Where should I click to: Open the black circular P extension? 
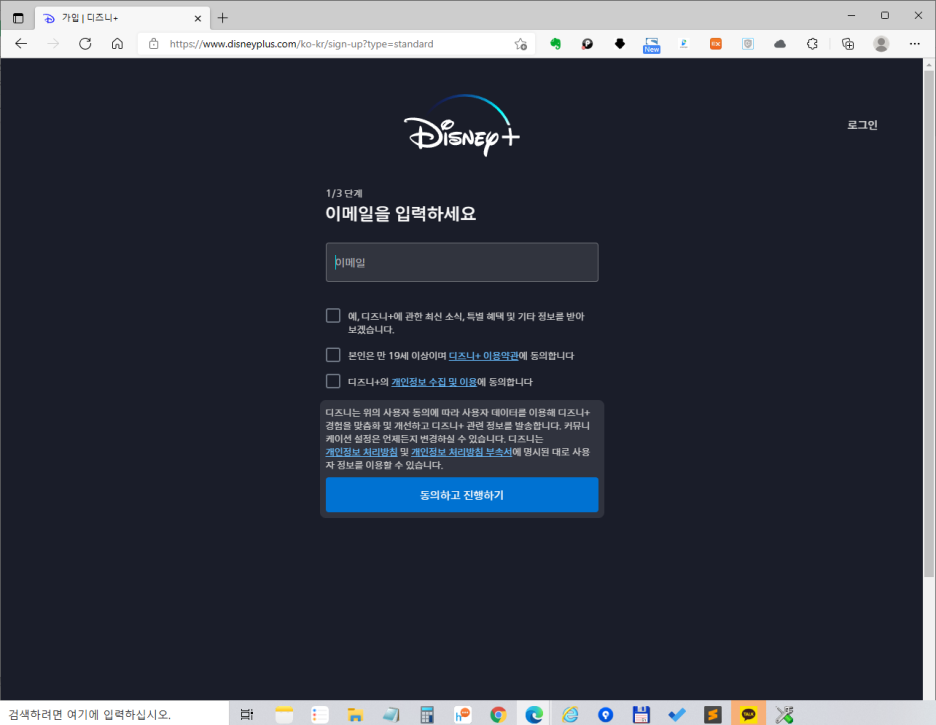tap(587, 44)
